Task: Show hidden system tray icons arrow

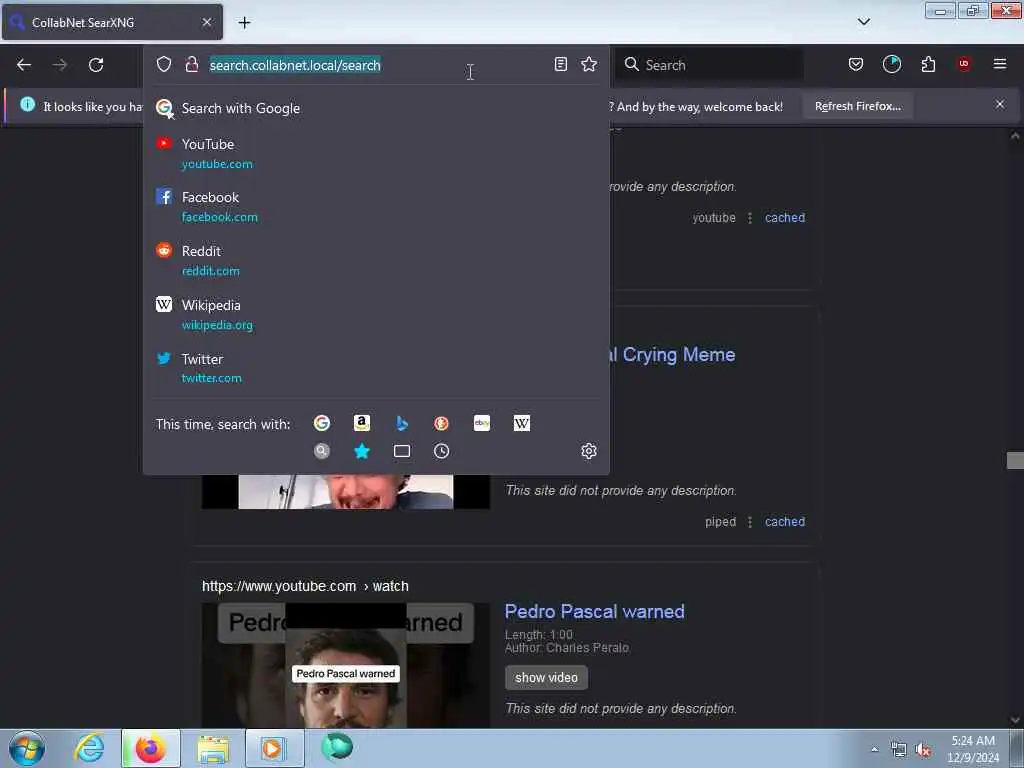Action: pos(874,749)
